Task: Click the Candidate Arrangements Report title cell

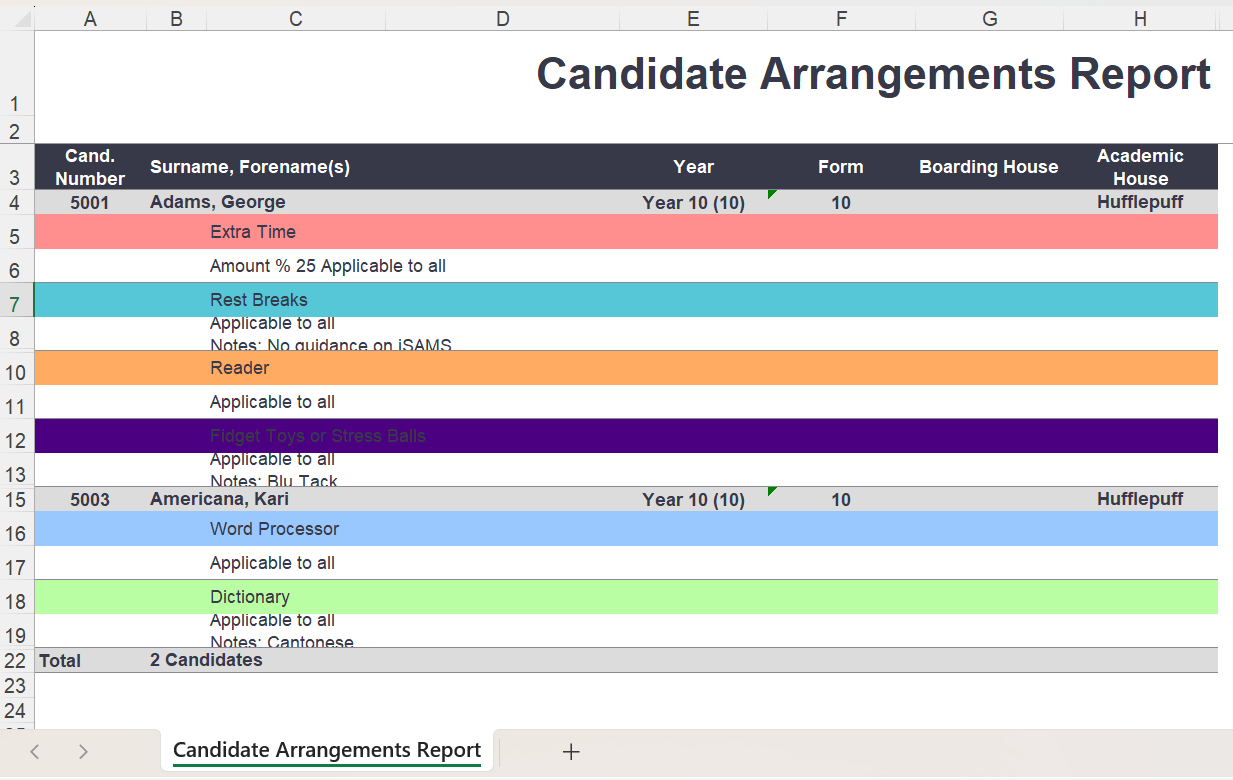Action: point(873,75)
